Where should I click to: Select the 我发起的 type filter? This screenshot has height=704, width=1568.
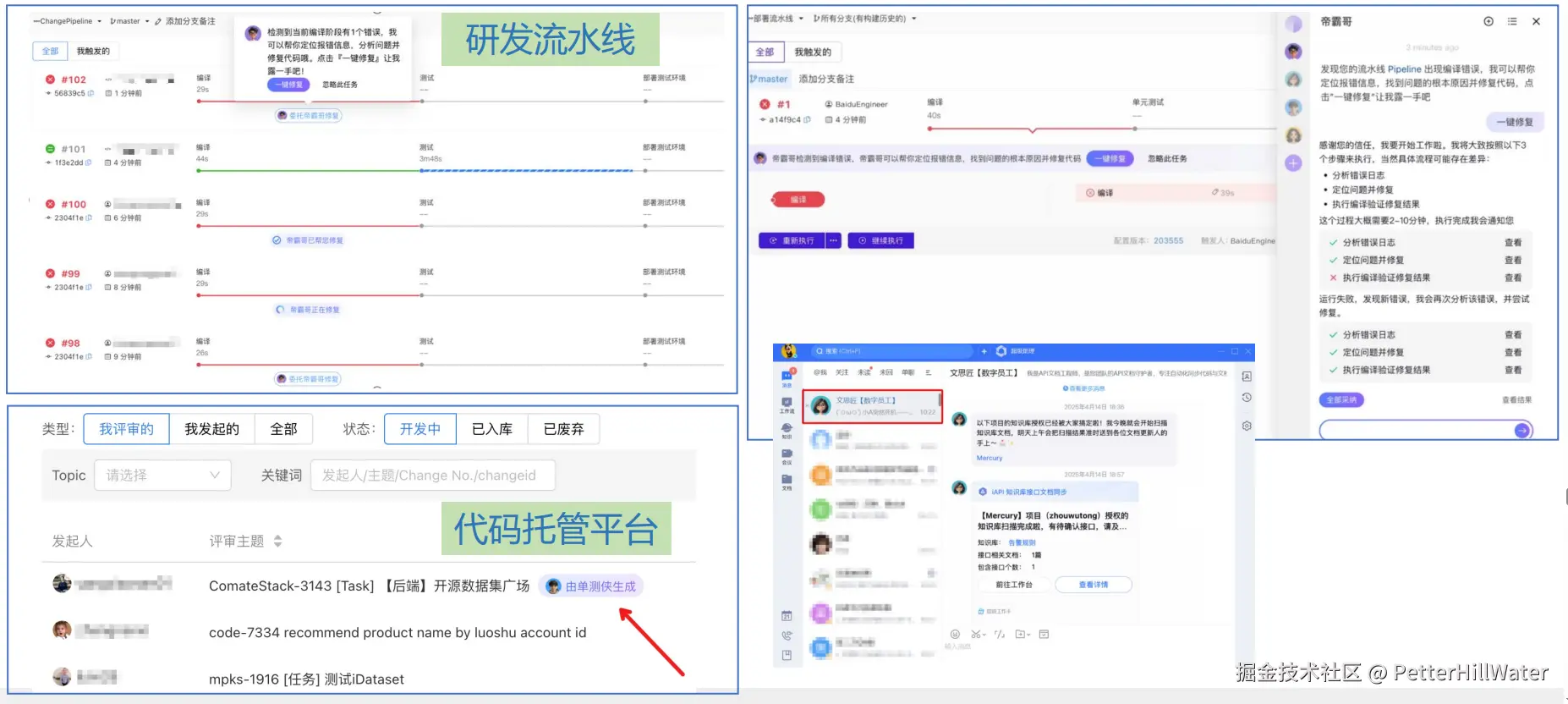point(211,429)
